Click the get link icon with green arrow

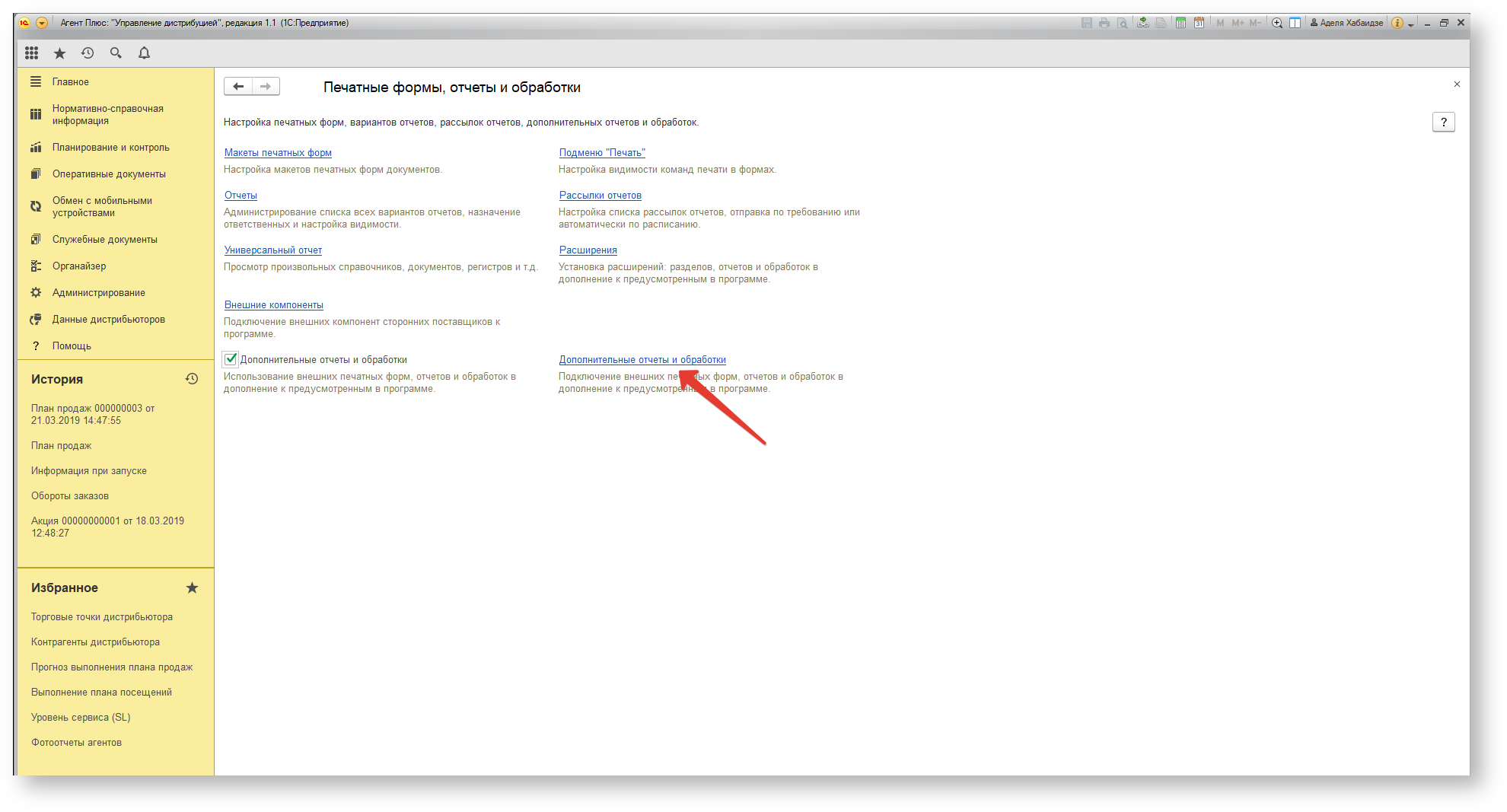[1143, 23]
